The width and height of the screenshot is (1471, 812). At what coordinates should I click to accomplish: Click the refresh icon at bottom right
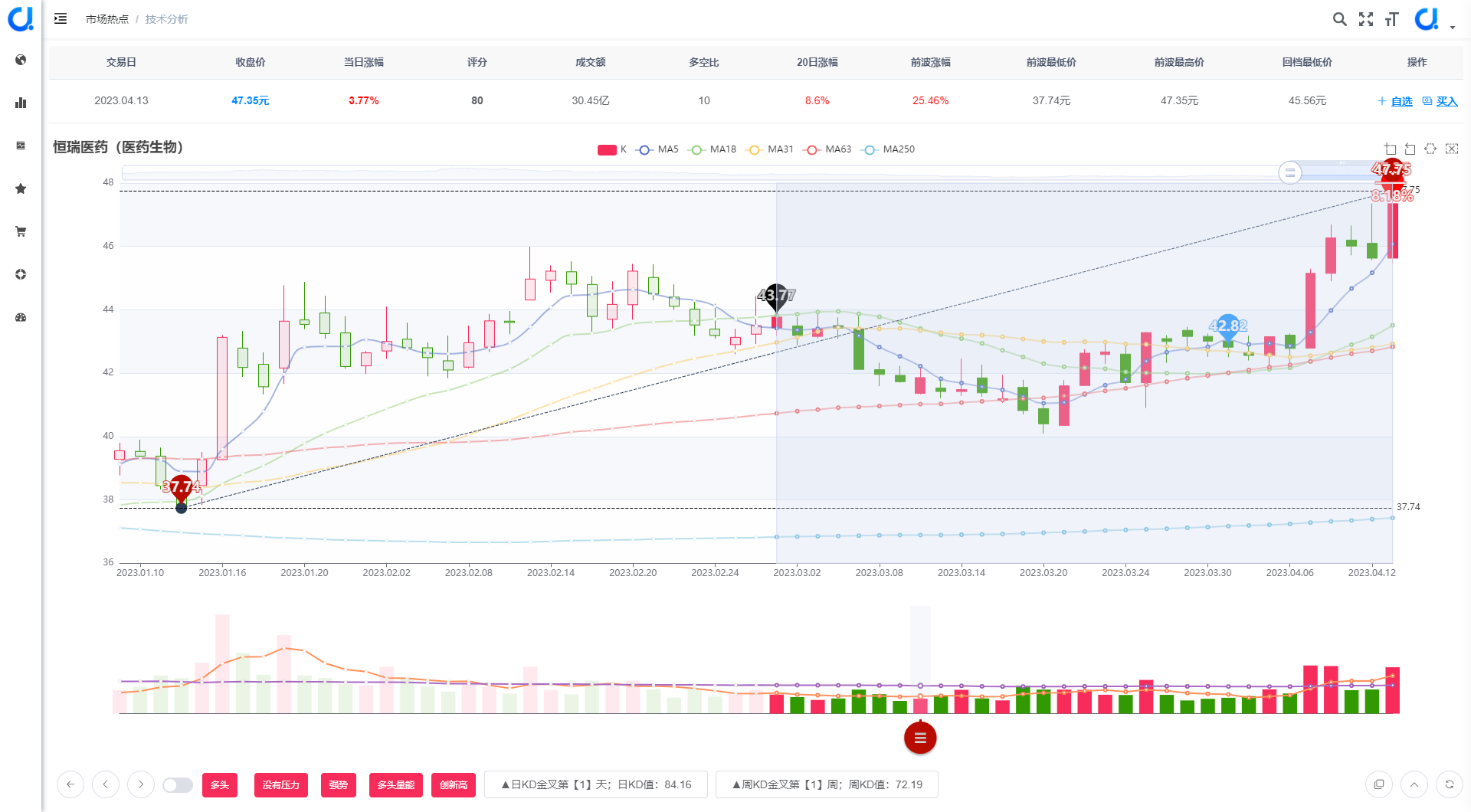(1450, 784)
